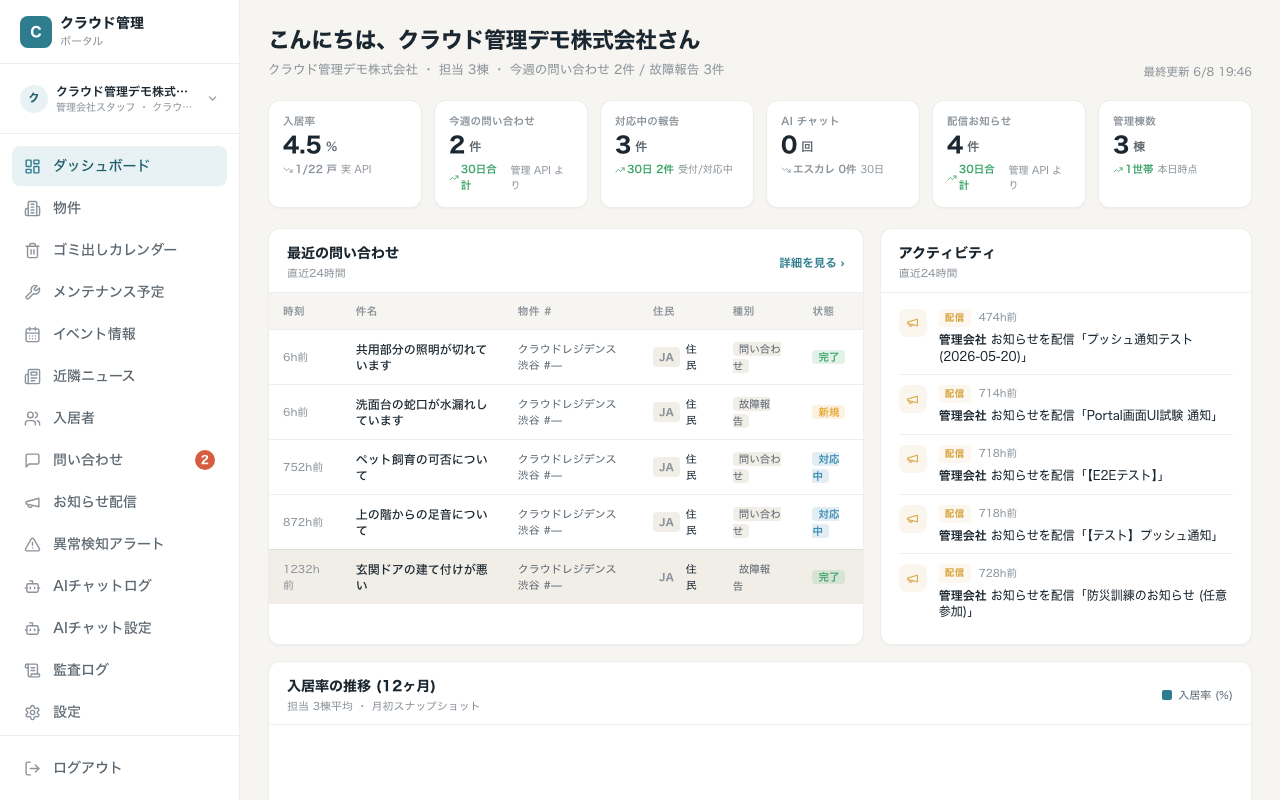This screenshot has width=1280, height=800.
Task: Click the 完了 badge in the 共用部分の照明 row
Action: (828, 357)
